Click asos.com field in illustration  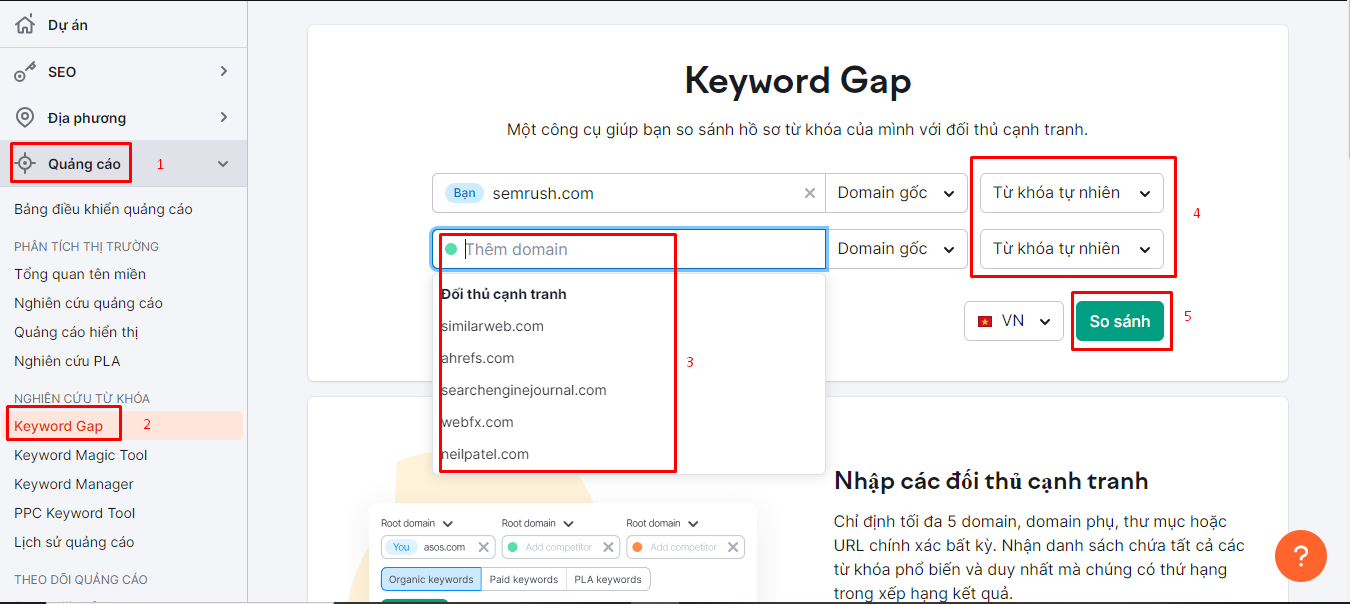click(x=438, y=547)
